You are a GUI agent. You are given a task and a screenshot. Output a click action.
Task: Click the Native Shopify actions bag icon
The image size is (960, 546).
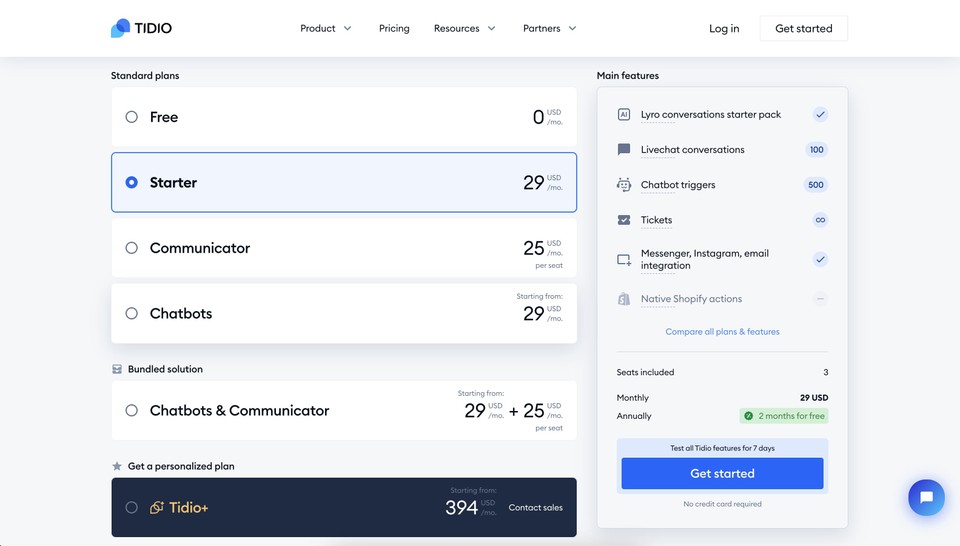tap(624, 299)
